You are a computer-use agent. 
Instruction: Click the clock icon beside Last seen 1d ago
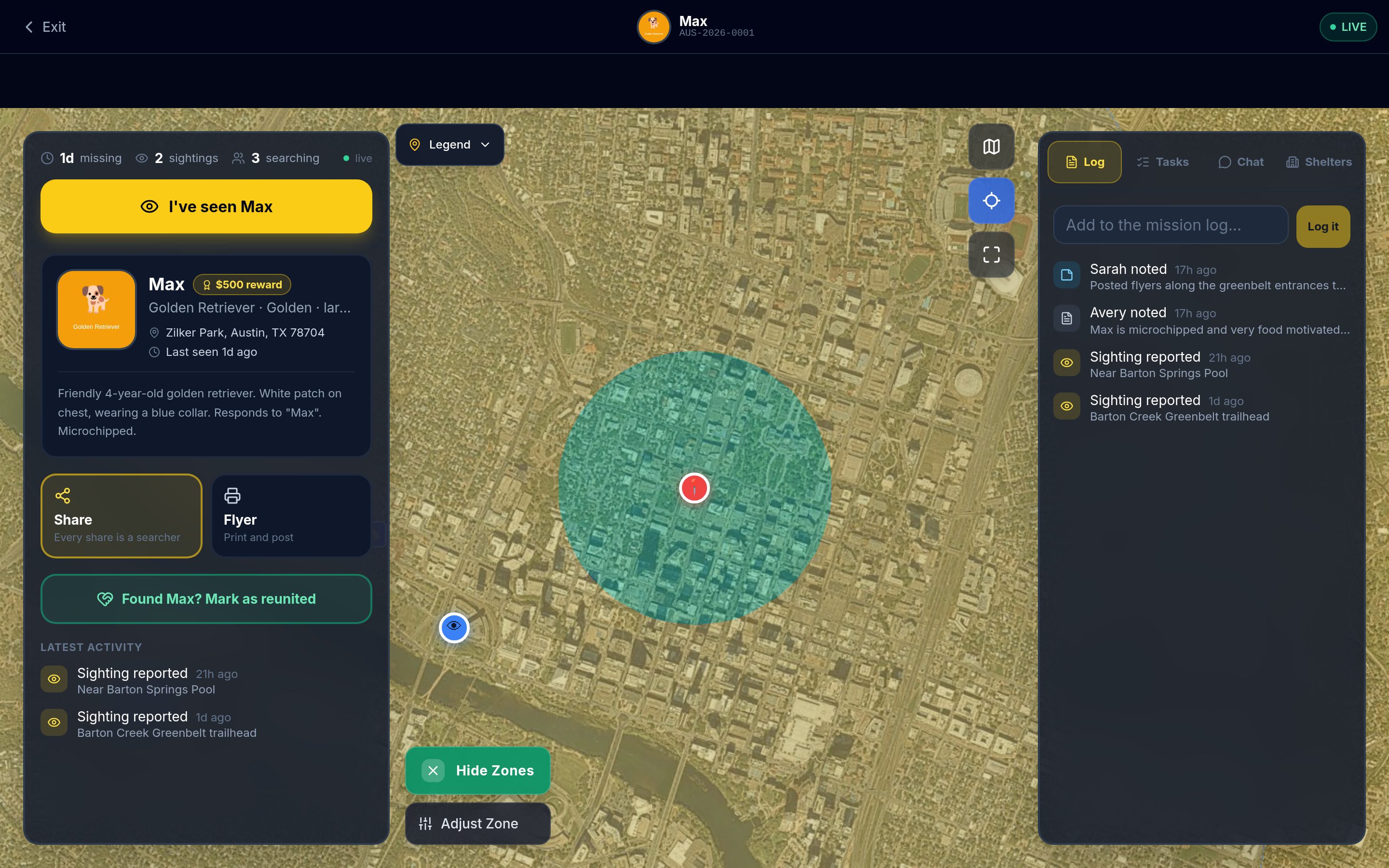tap(154, 353)
